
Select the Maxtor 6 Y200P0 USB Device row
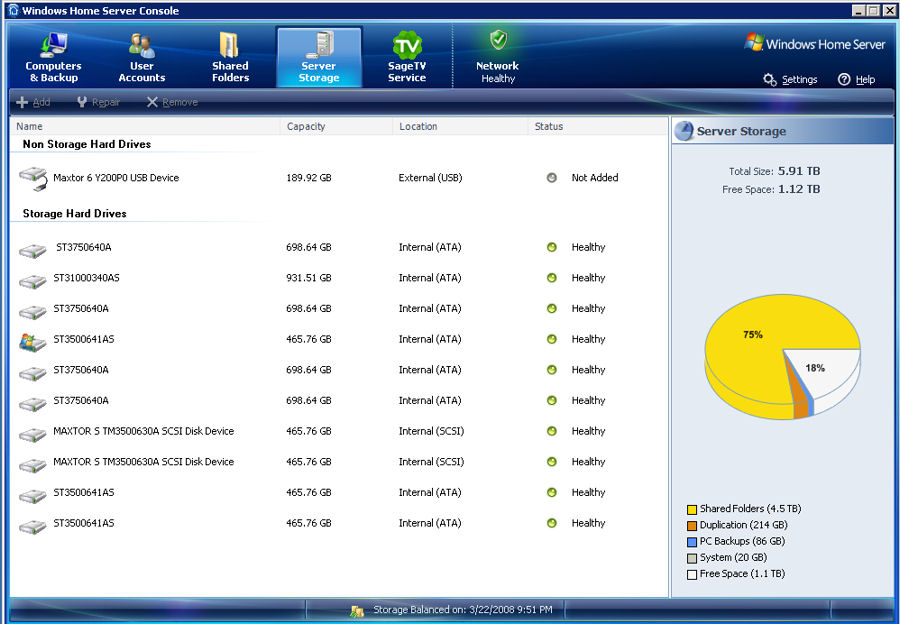pos(339,178)
